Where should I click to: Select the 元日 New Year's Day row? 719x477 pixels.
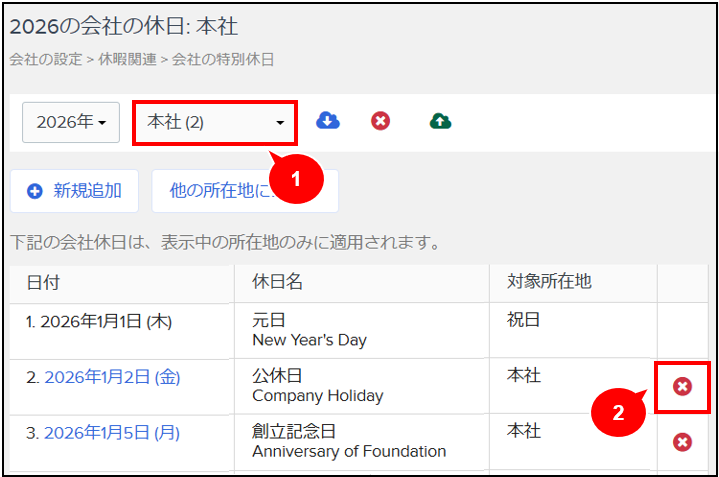point(359,331)
